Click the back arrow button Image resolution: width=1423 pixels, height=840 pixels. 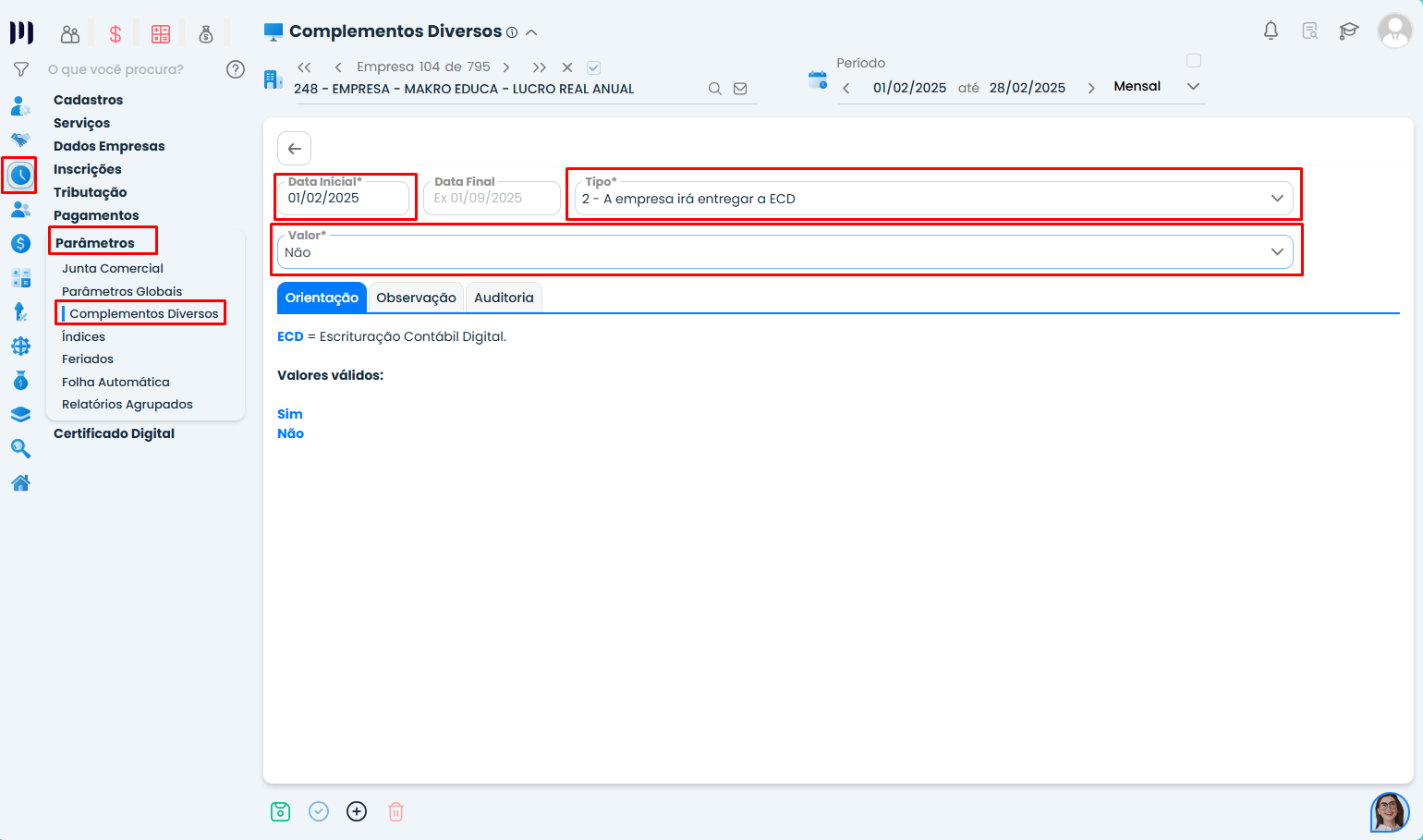coord(294,148)
